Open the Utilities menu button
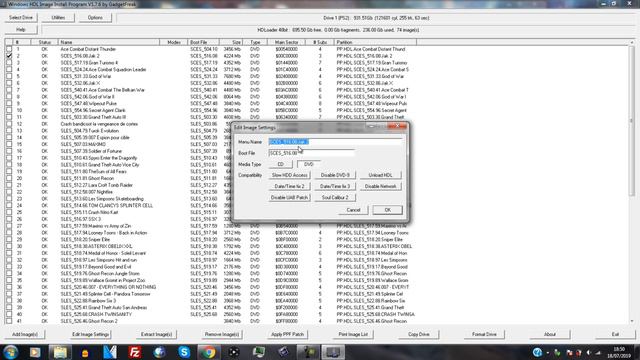Viewport: 640px width, 360px height. [x=58, y=18]
